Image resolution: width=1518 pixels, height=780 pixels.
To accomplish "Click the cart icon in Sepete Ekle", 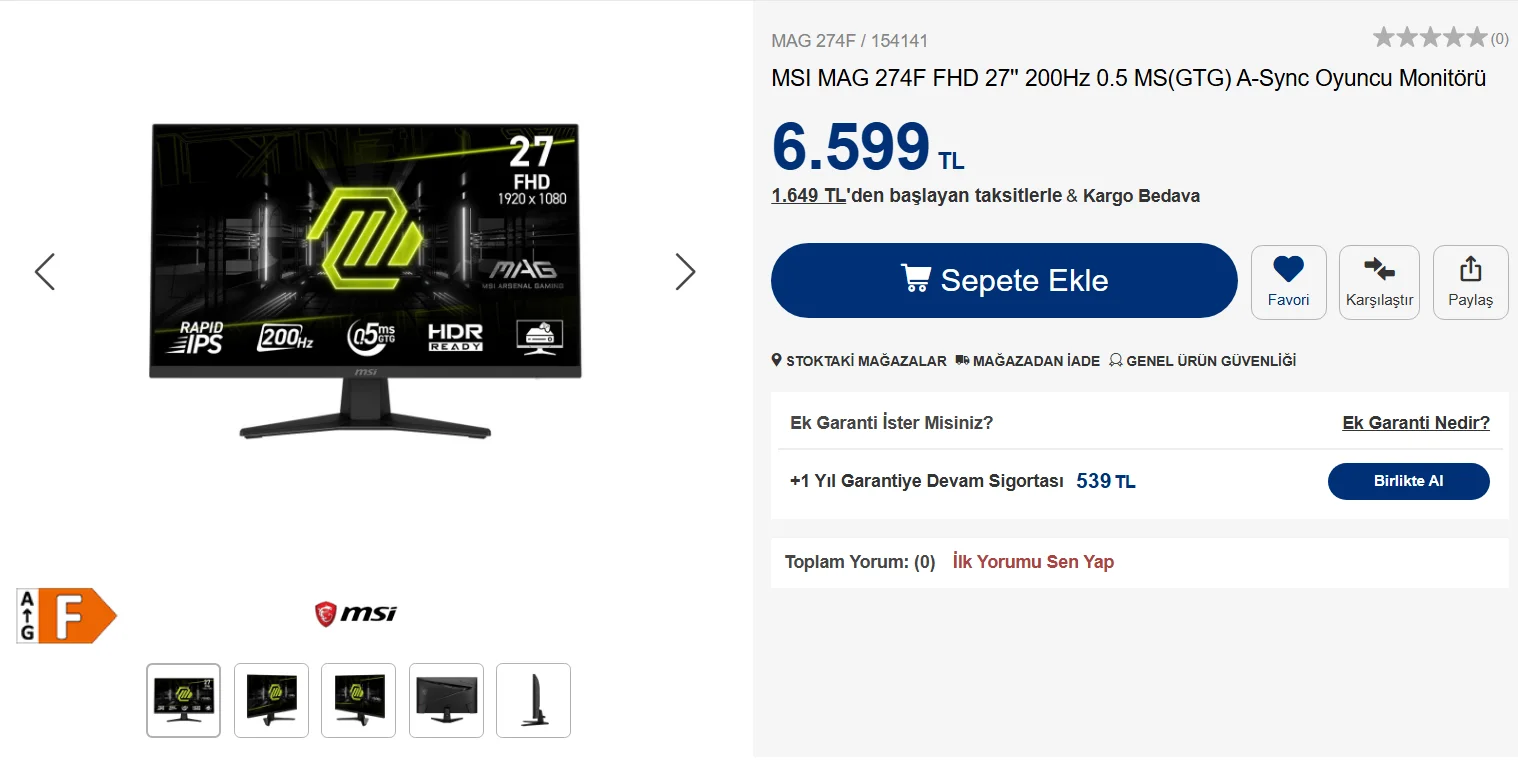I will pos(915,278).
